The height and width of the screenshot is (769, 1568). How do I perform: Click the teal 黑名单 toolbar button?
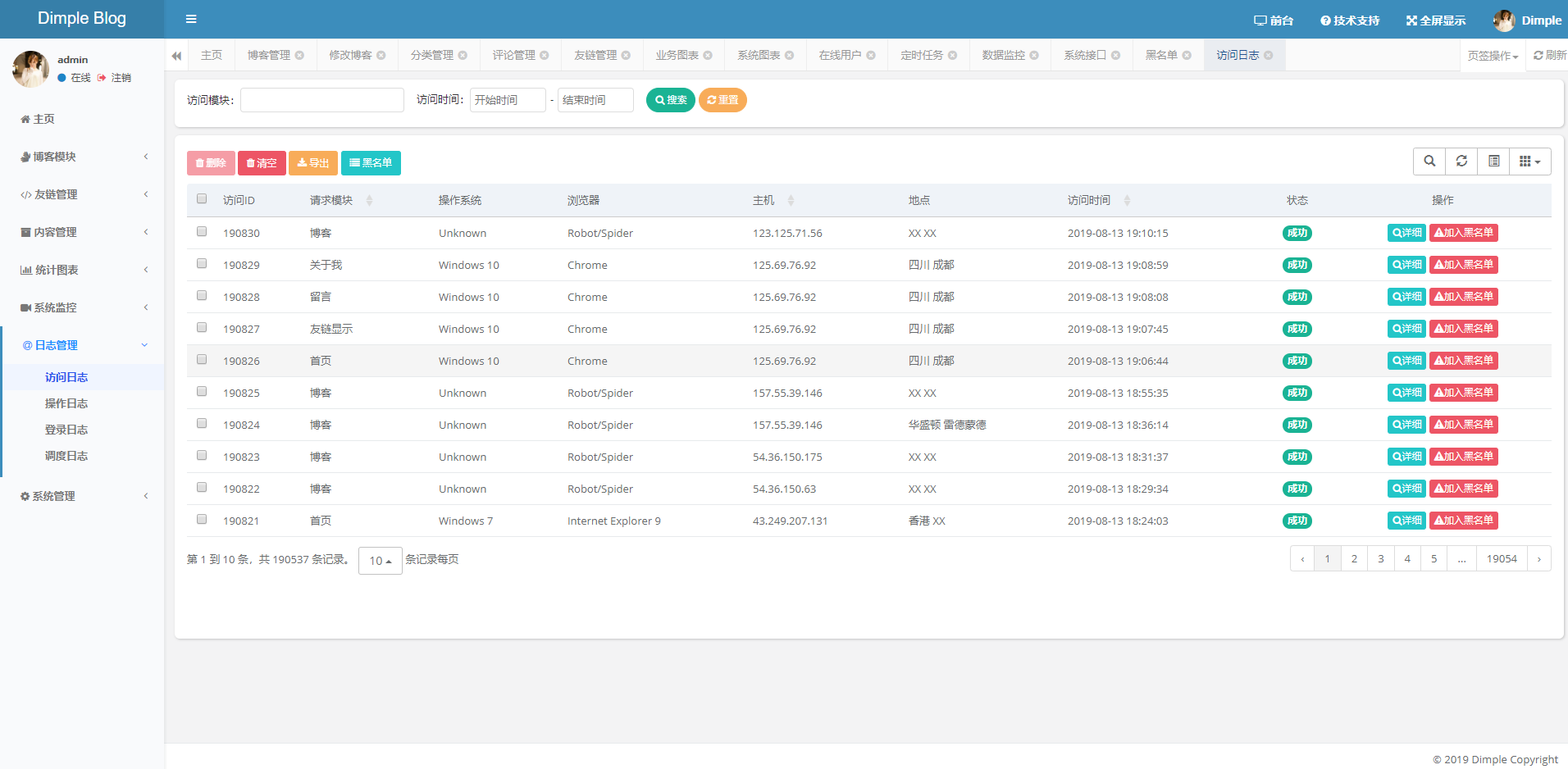(x=371, y=163)
